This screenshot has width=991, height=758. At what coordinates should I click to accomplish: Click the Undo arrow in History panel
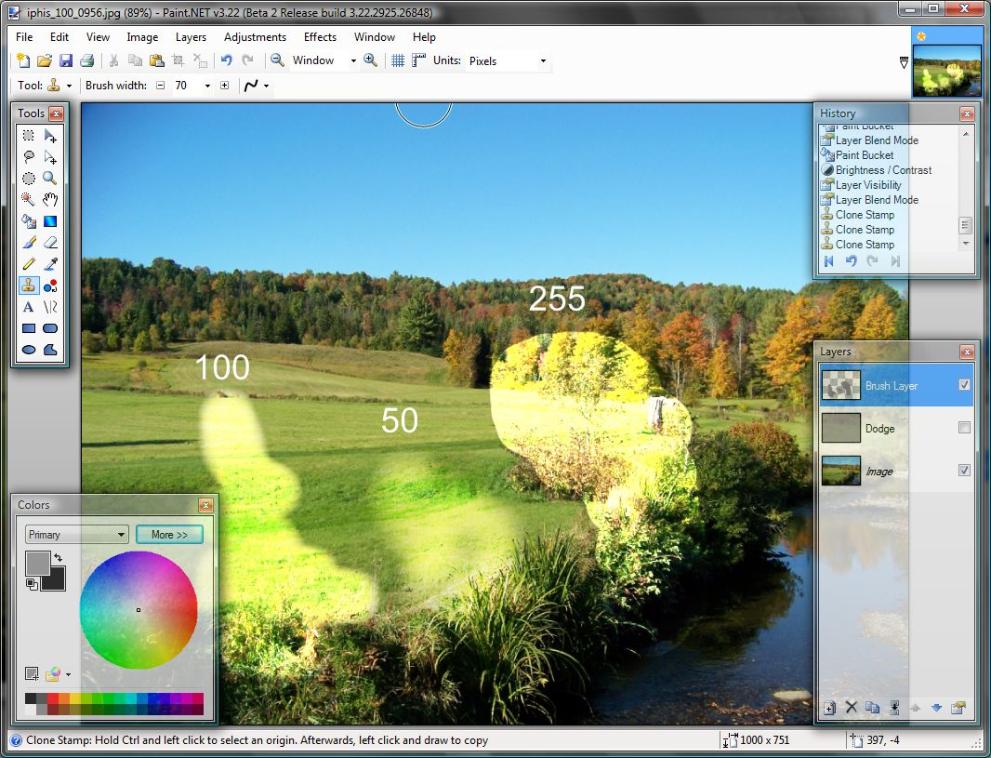(851, 262)
